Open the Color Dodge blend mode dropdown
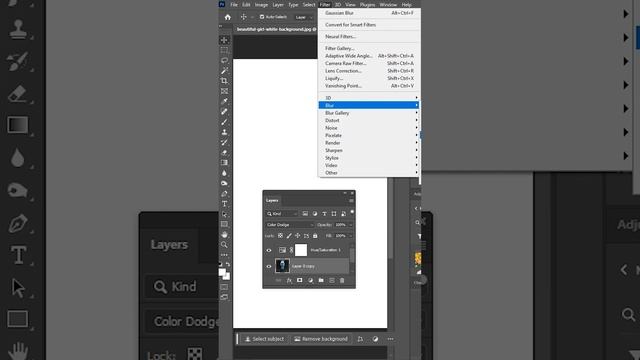This screenshot has height=360, width=640. (x=290, y=225)
